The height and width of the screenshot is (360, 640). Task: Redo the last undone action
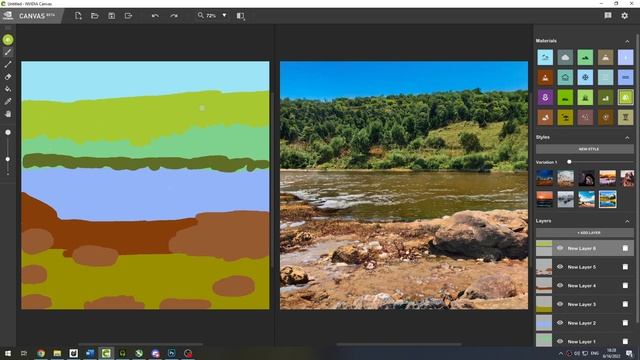[174, 16]
